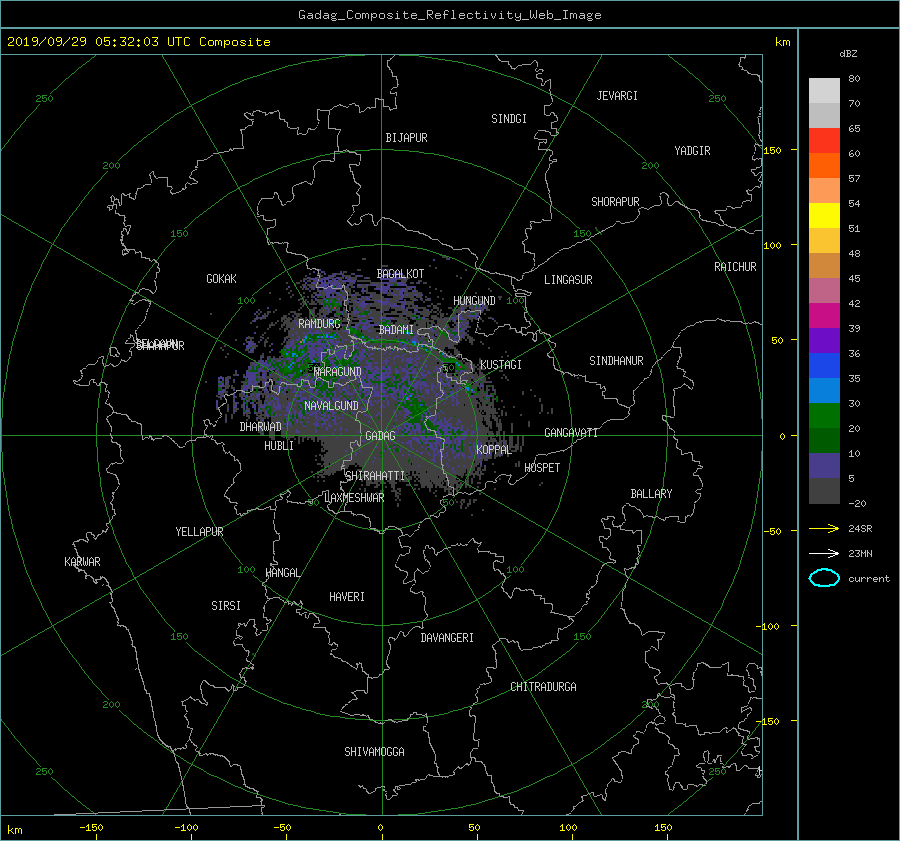Screen dimensions: 900x841
Task: Click the yellow 24SR arrow legend icon
Action: point(824,528)
